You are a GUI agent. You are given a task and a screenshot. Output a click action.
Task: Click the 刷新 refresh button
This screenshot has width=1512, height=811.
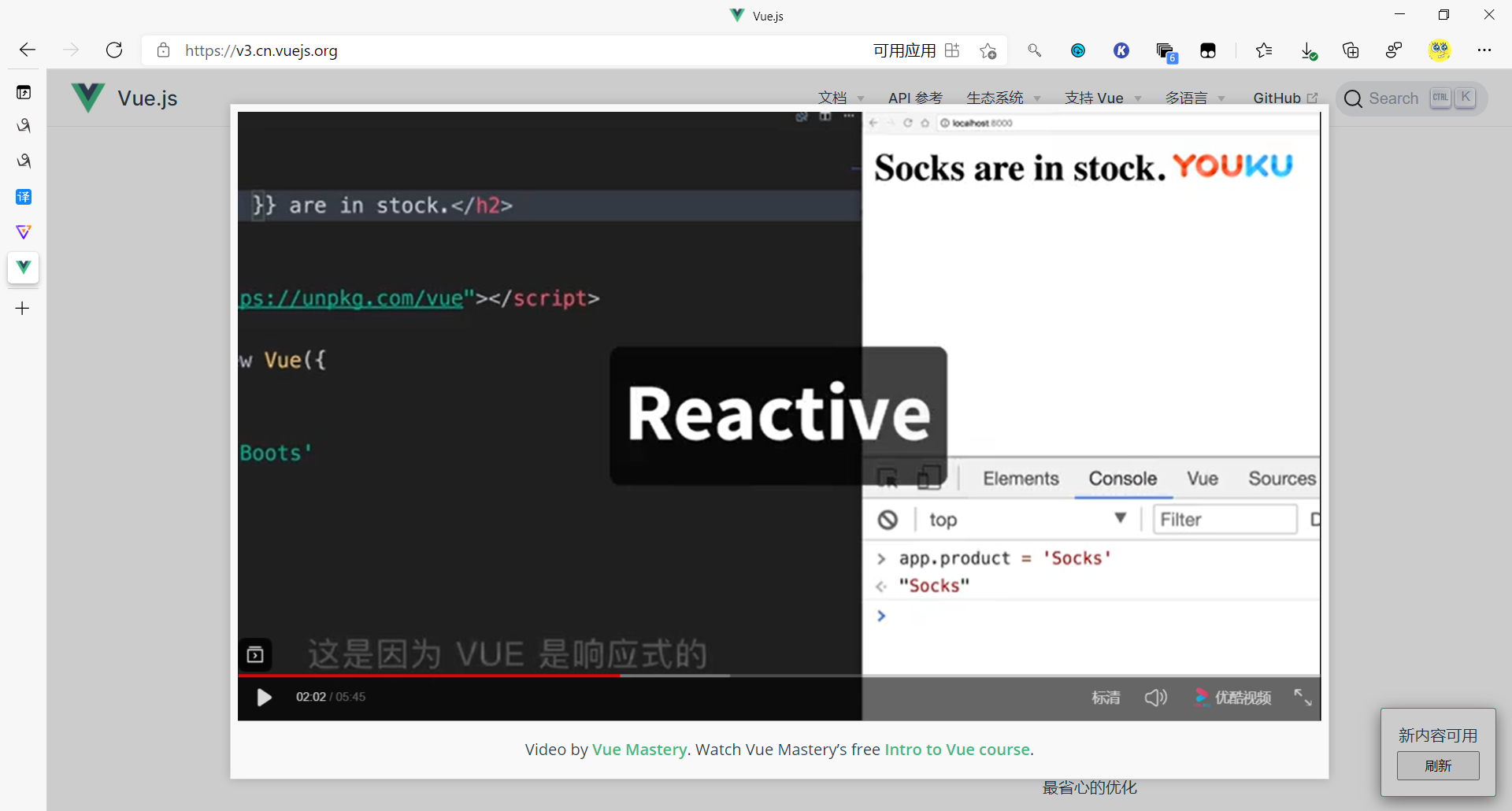(1438, 766)
